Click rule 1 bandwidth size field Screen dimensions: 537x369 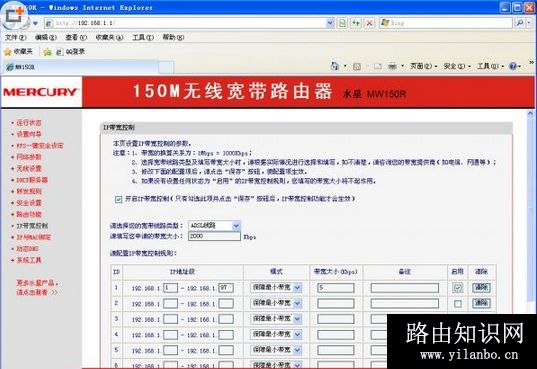[336, 287]
